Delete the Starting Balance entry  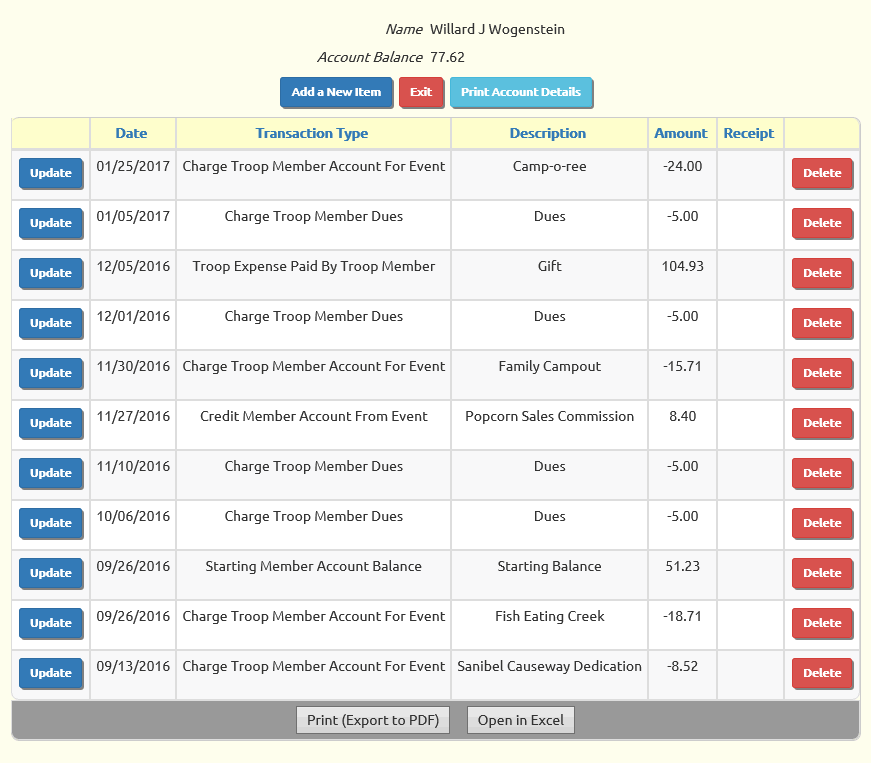(822, 573)
